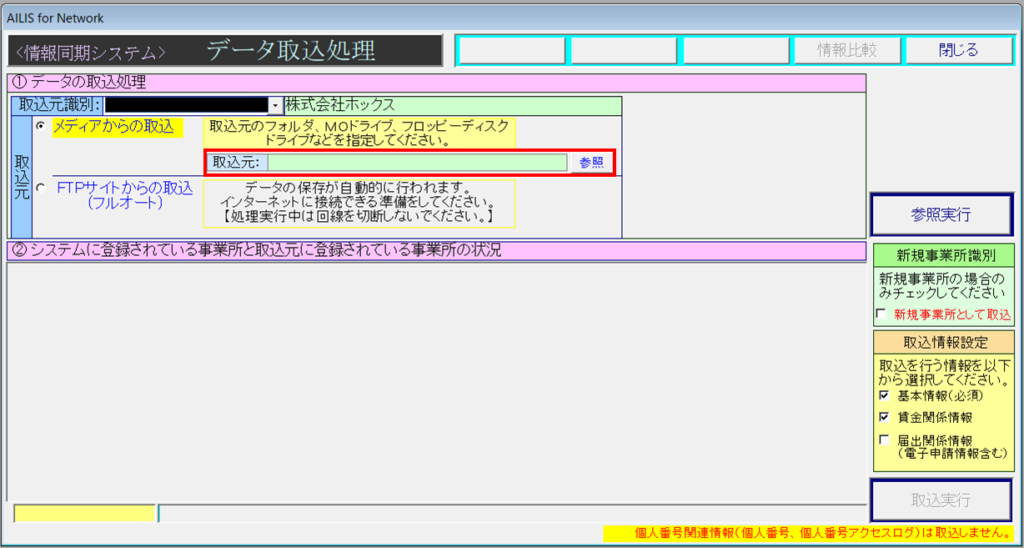Click the 閉じる button
The width and height of the screenshot is (1024, 548).
coord(958,50)
